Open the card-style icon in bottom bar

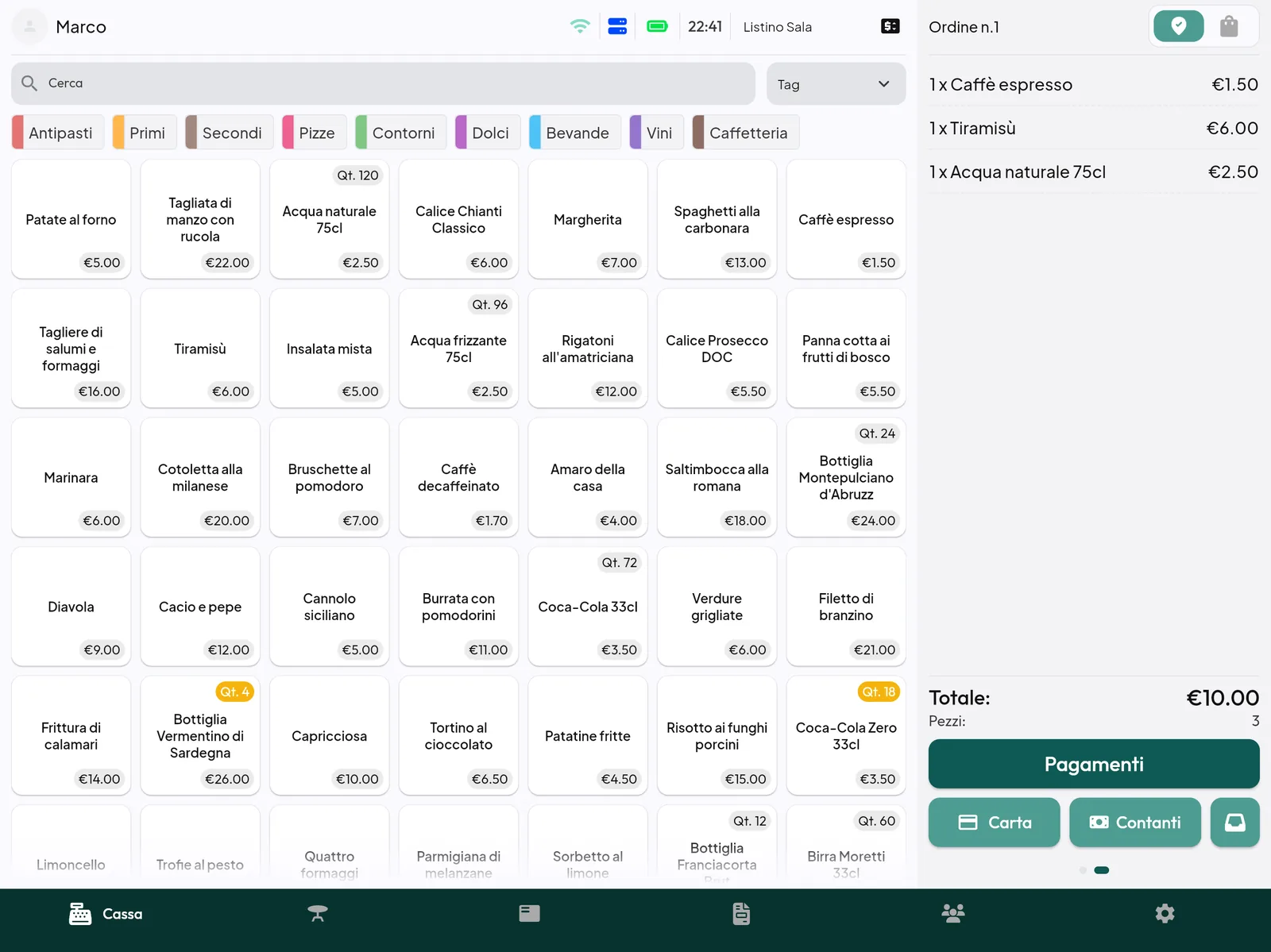pos(530,914)
